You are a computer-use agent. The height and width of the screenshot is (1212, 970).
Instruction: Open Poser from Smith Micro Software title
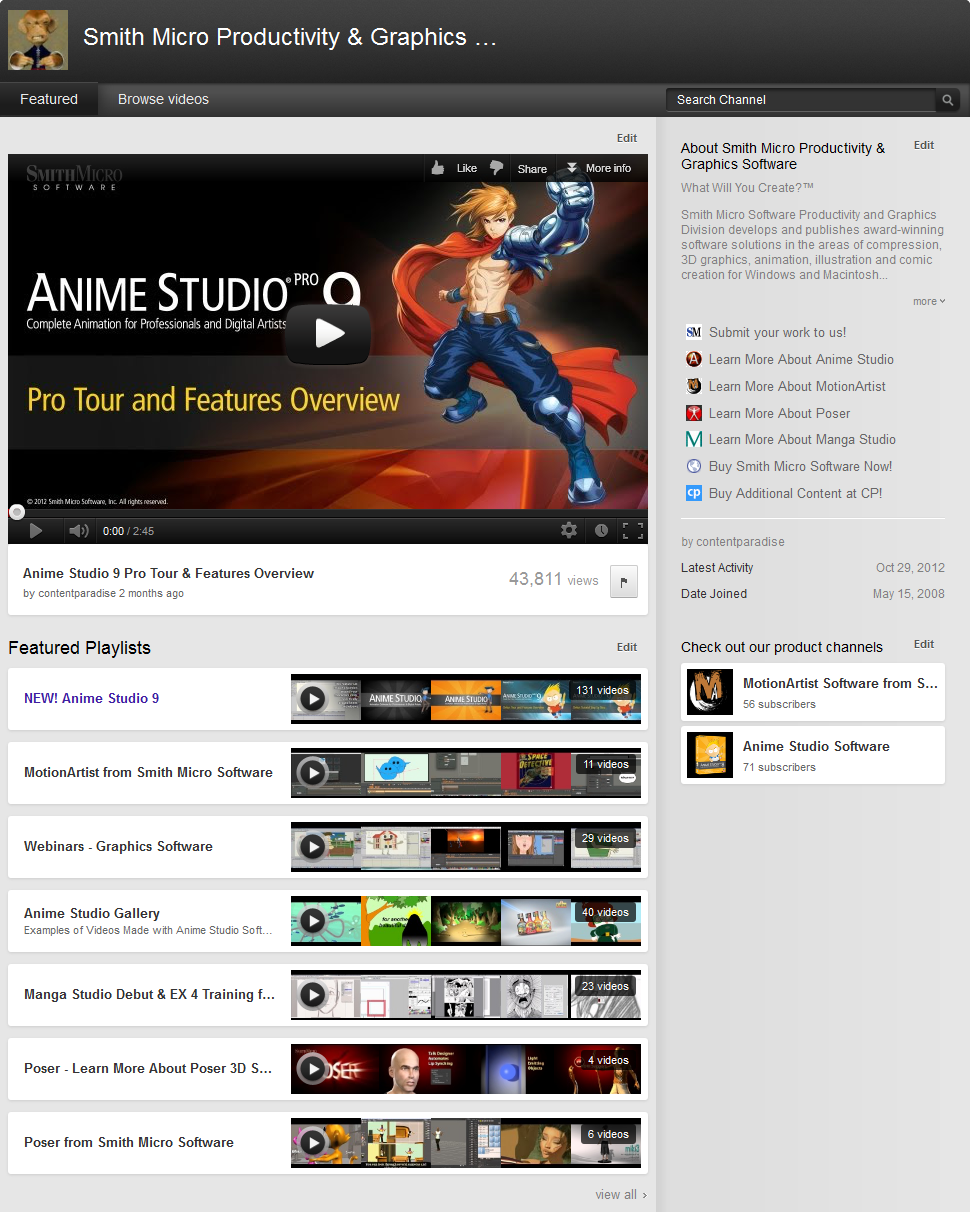(x=129, y=1142)
